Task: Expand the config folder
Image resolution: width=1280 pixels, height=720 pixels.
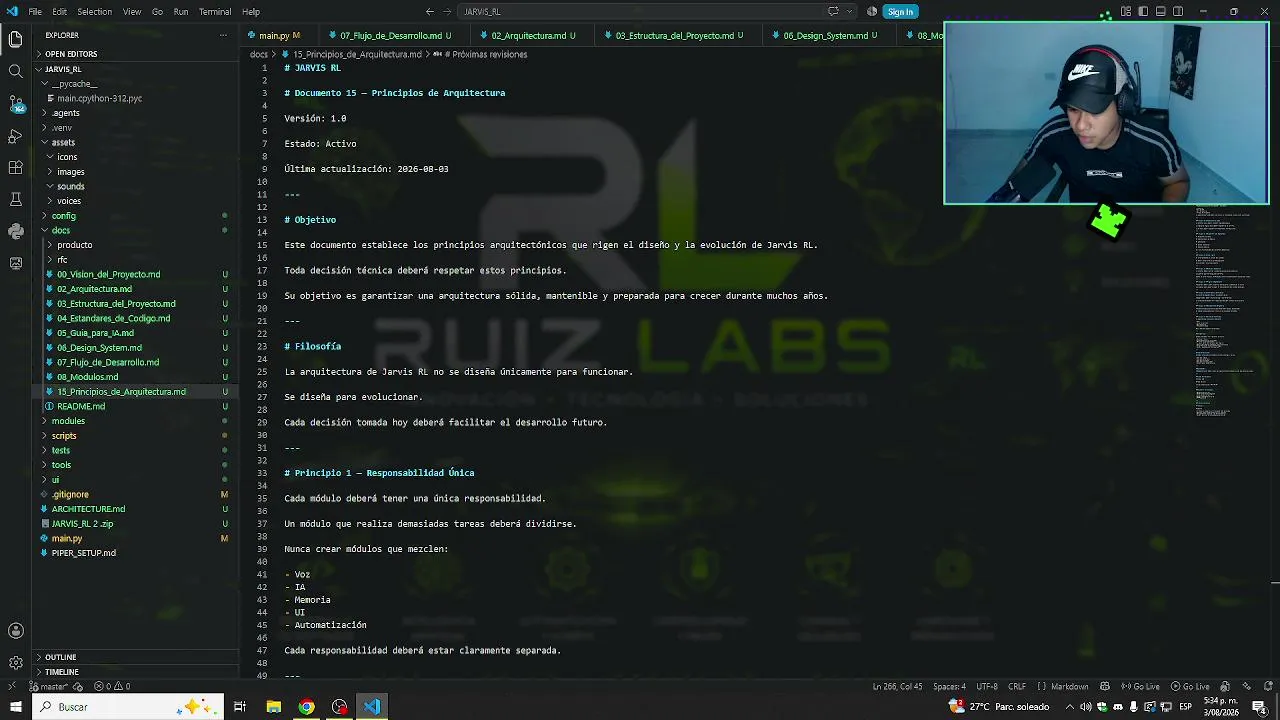Action: click(135, 216)
